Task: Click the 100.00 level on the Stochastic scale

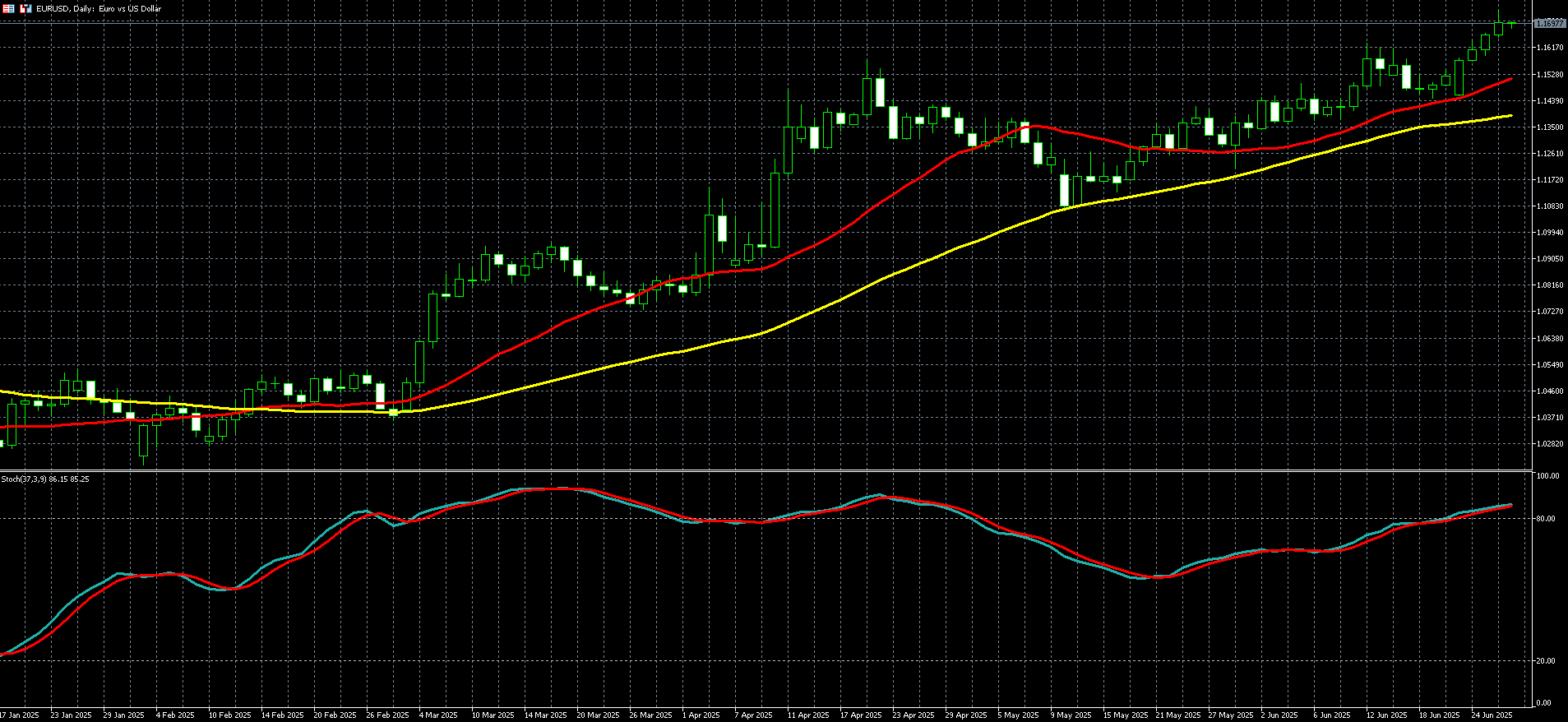Action: click(1548, 477)
